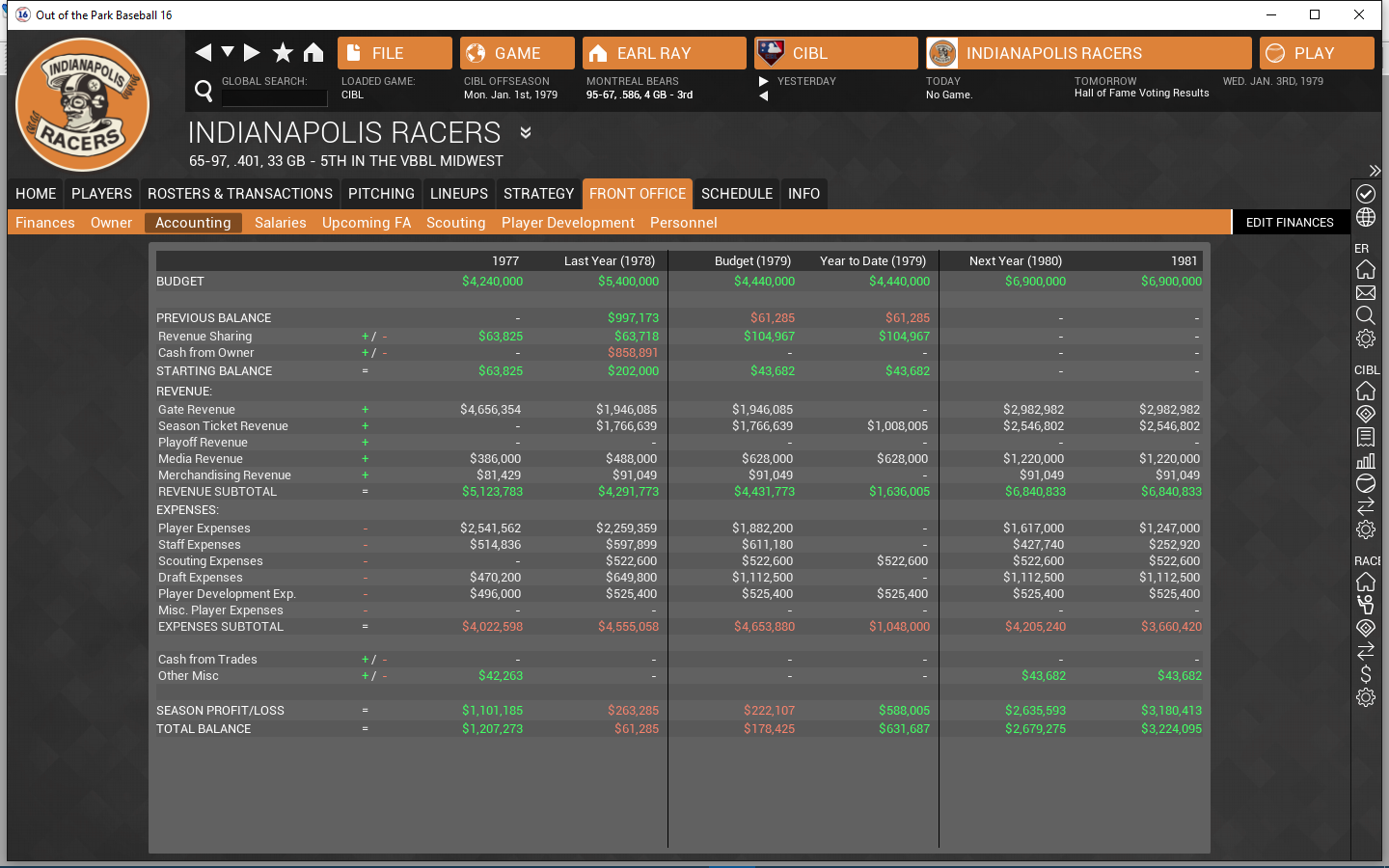Click the diamond icon under CIBL
The height and width of the screenshot is (868, 1389).
click(x=1366, y=414)
